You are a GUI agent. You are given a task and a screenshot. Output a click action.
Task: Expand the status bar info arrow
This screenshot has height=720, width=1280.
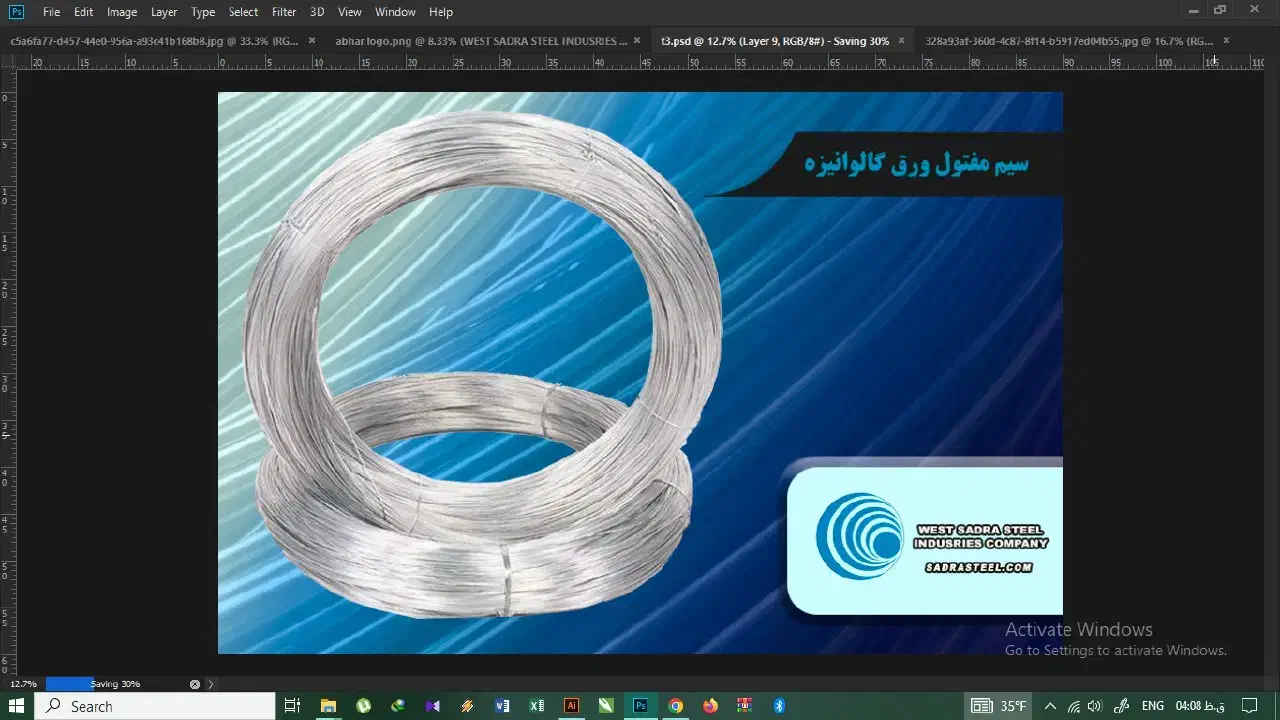coord(211,684)
